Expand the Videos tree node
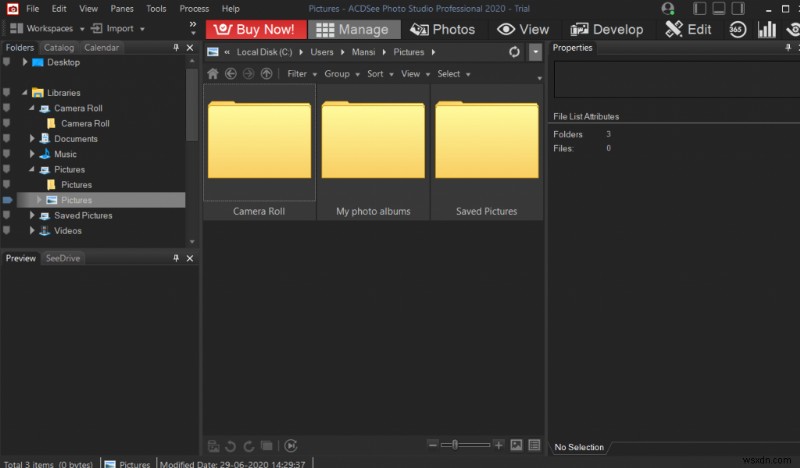Viewport: 800px width, 468px height. pos(32,231)
